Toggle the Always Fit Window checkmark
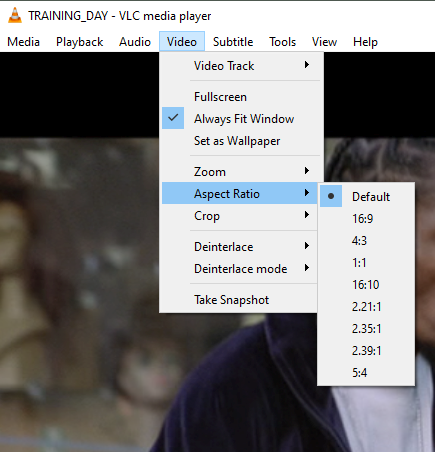435x452 pixels. (173, 118)
